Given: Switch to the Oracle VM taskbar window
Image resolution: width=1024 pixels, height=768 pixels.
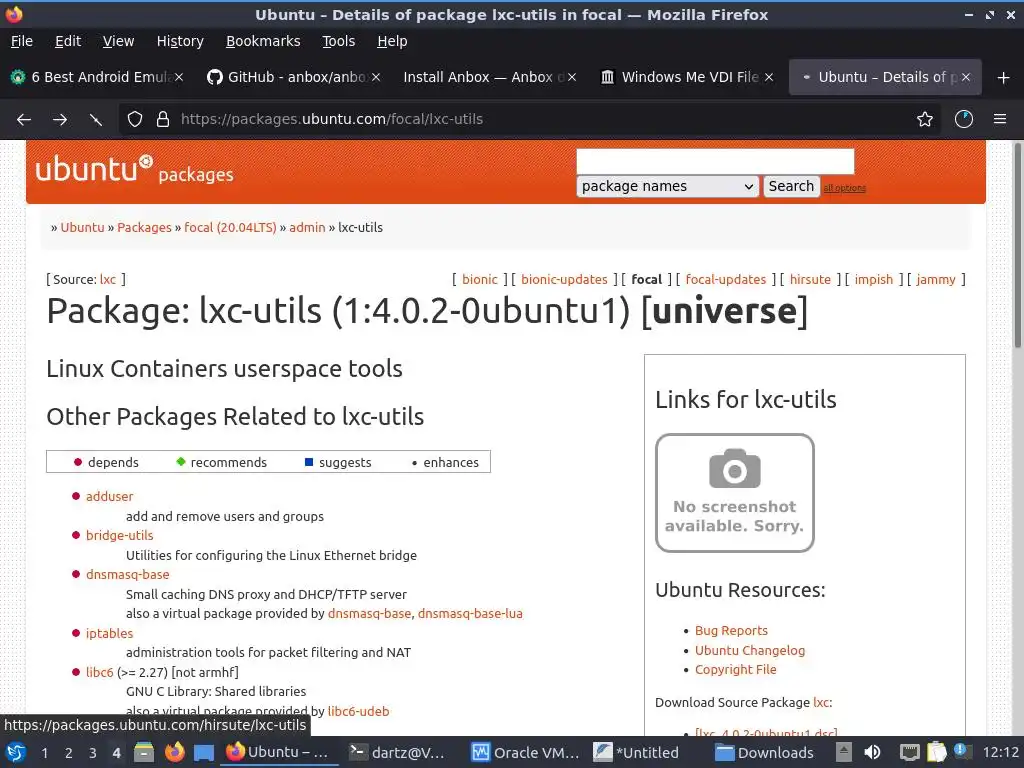Looking at the screenshot, I should pyautogui.click(x=526, y=752).
